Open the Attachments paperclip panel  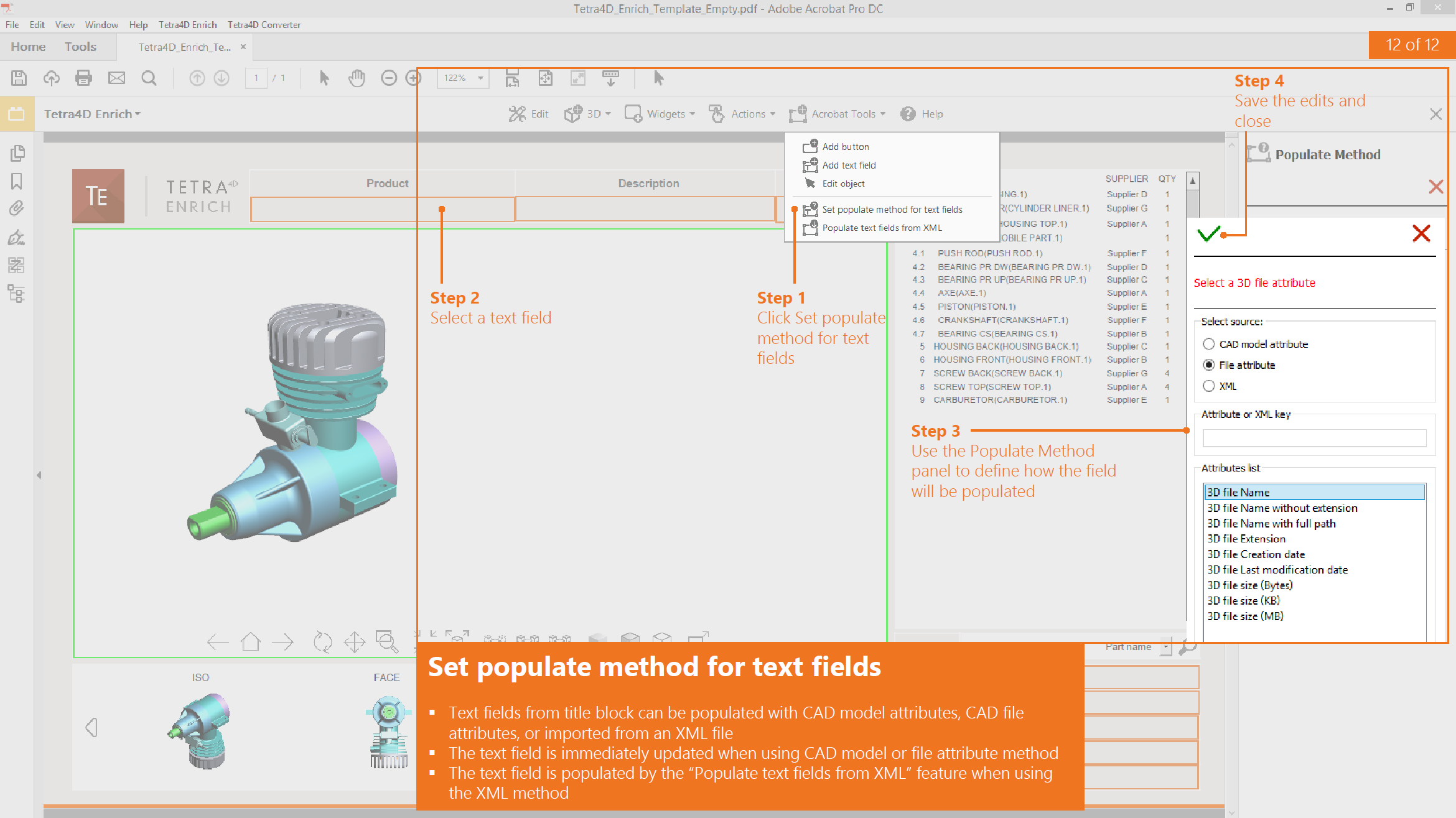click(17, 208)
